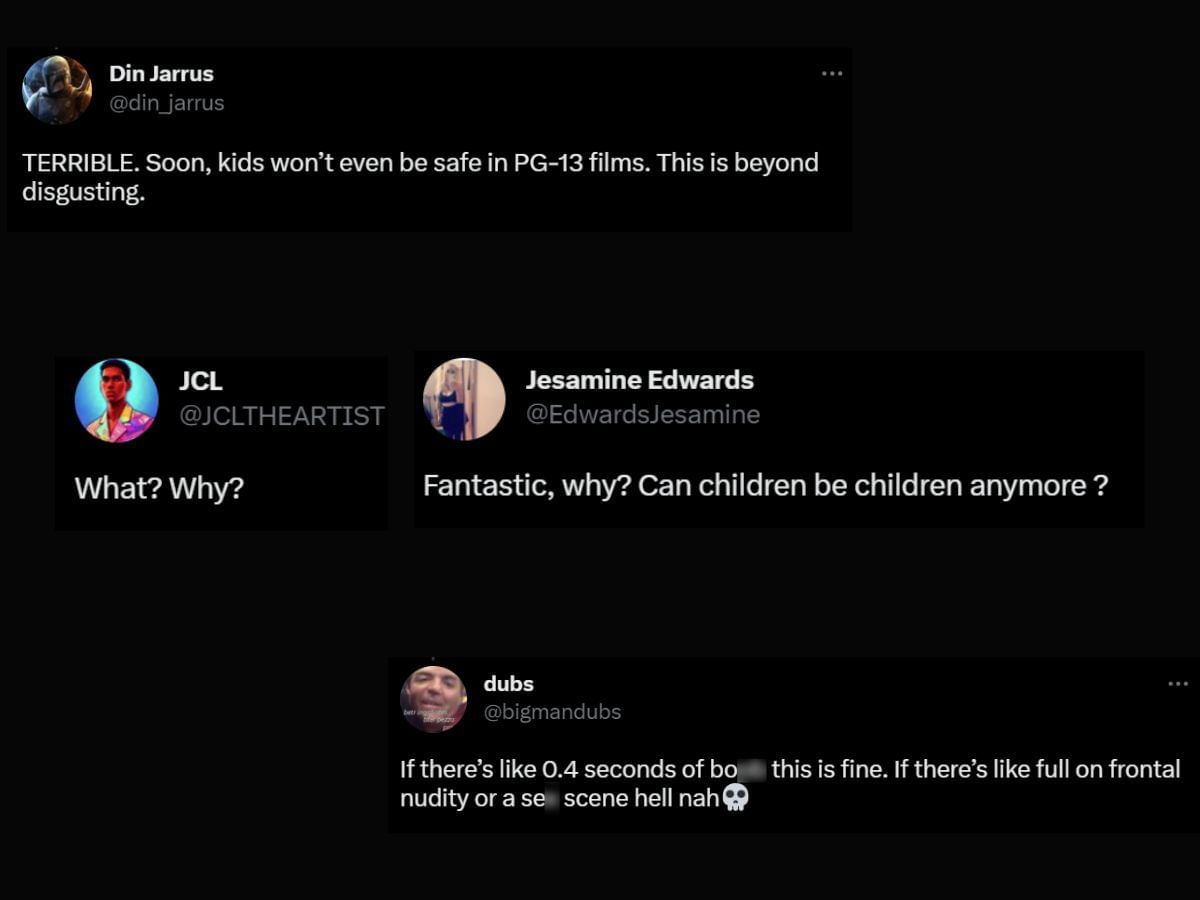Click the Jesamine Edwards display name

[639, 380]
